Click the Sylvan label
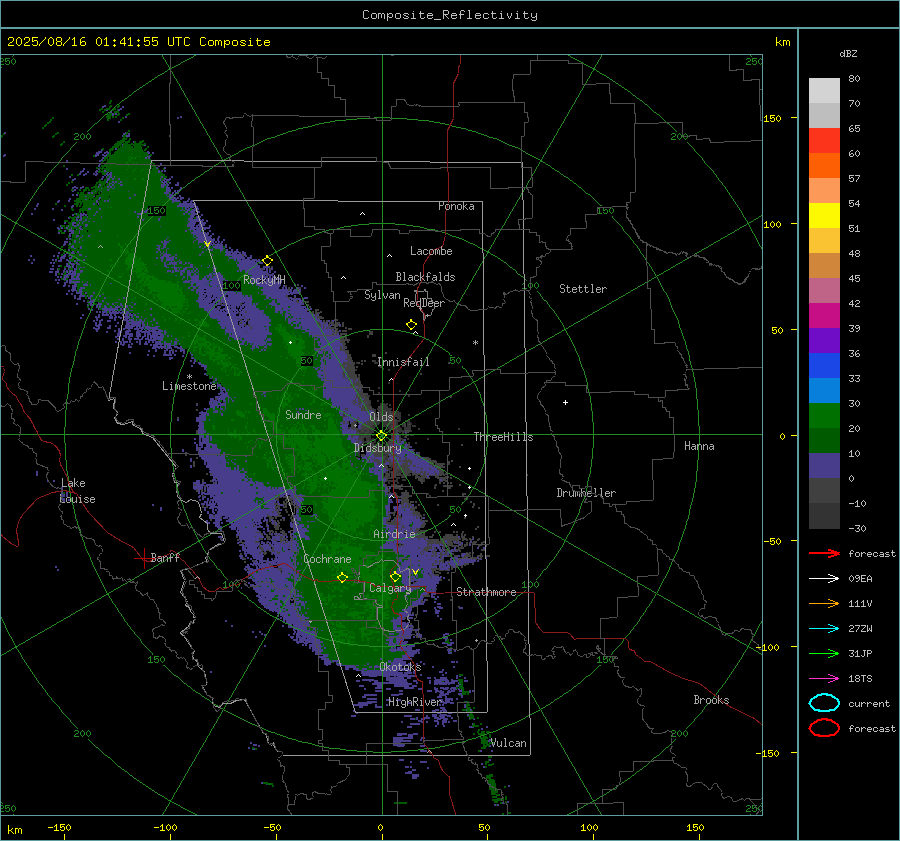 [382, 295]
